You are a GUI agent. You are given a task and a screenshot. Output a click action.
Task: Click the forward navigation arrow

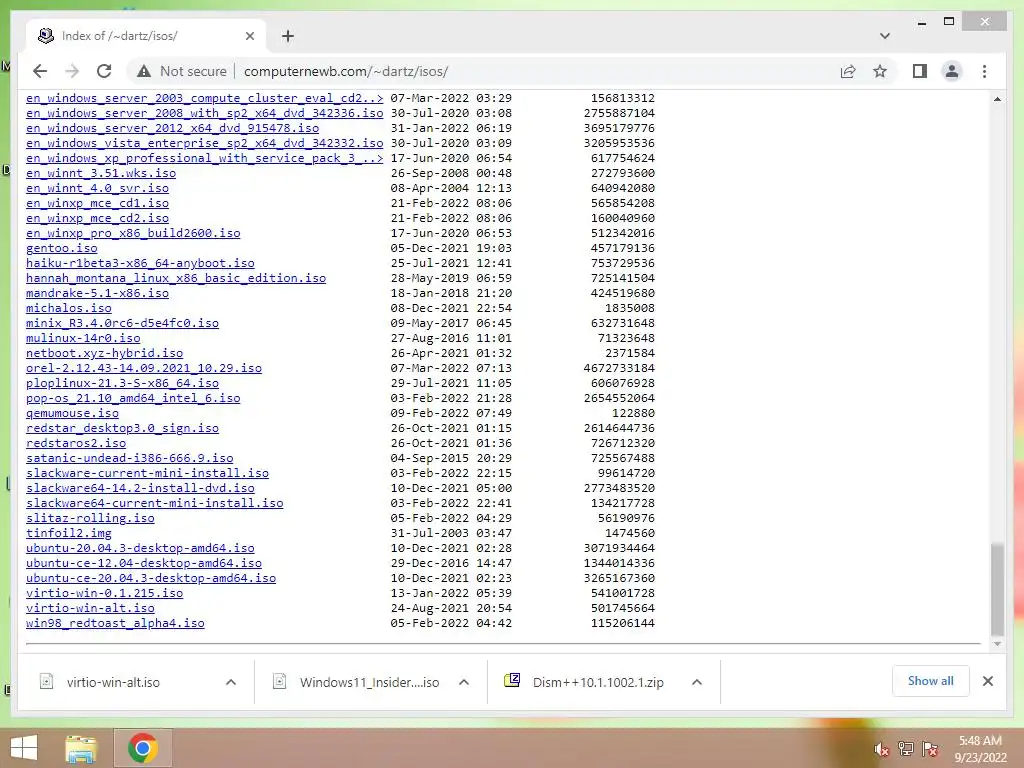coord(72,71)
